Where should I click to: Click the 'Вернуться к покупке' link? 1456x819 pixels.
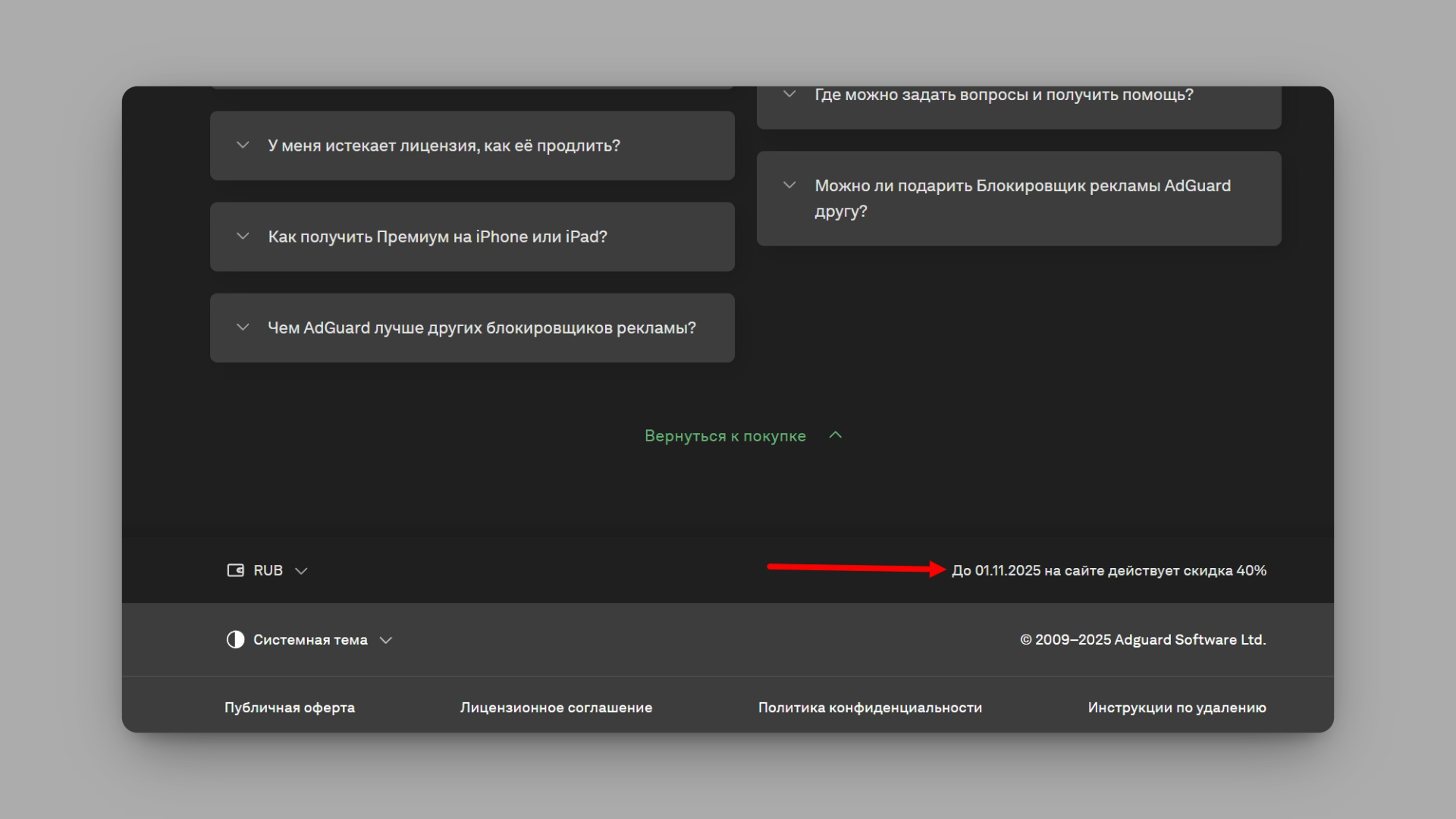(725, 435)
